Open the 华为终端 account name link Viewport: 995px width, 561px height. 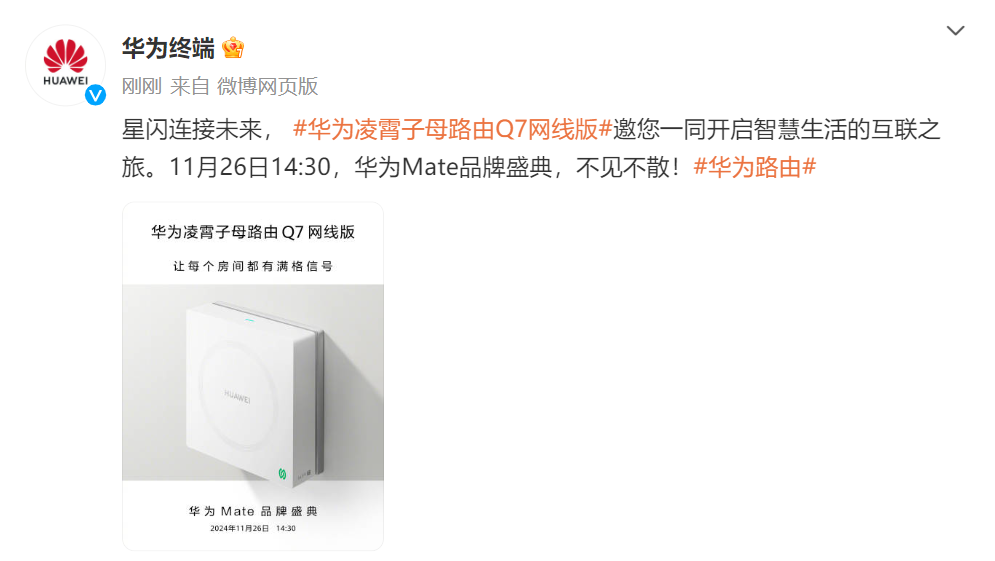(168, 48)
